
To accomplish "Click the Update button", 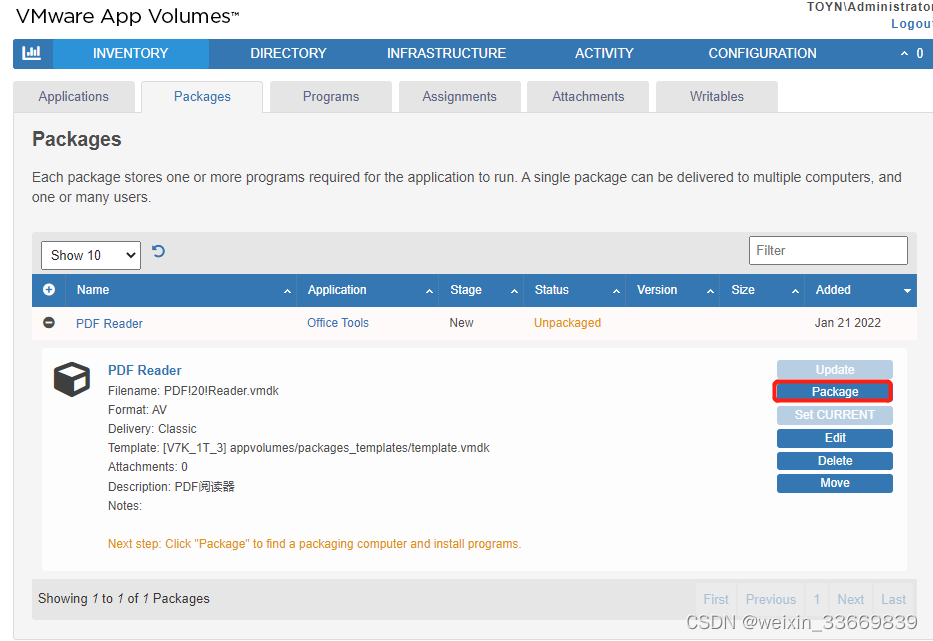I will click(835, 369).
